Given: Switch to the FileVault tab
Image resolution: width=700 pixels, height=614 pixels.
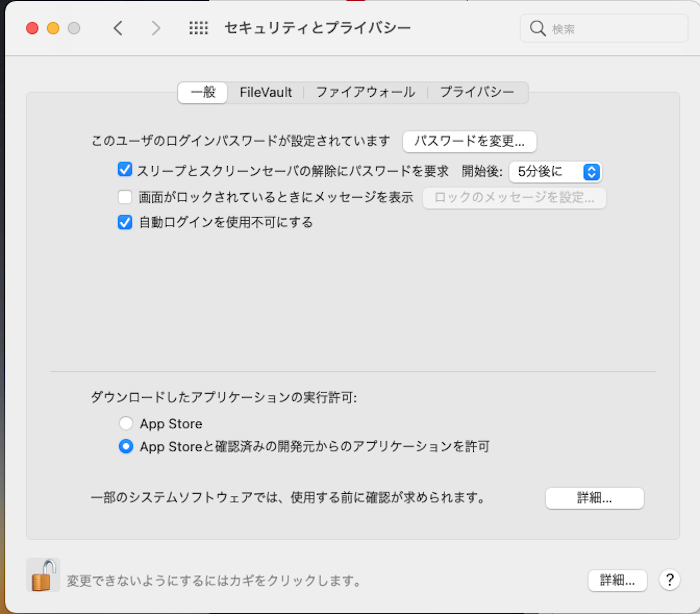Looking at the screenshot, I should pyautogui.click(x=266, y=92).
